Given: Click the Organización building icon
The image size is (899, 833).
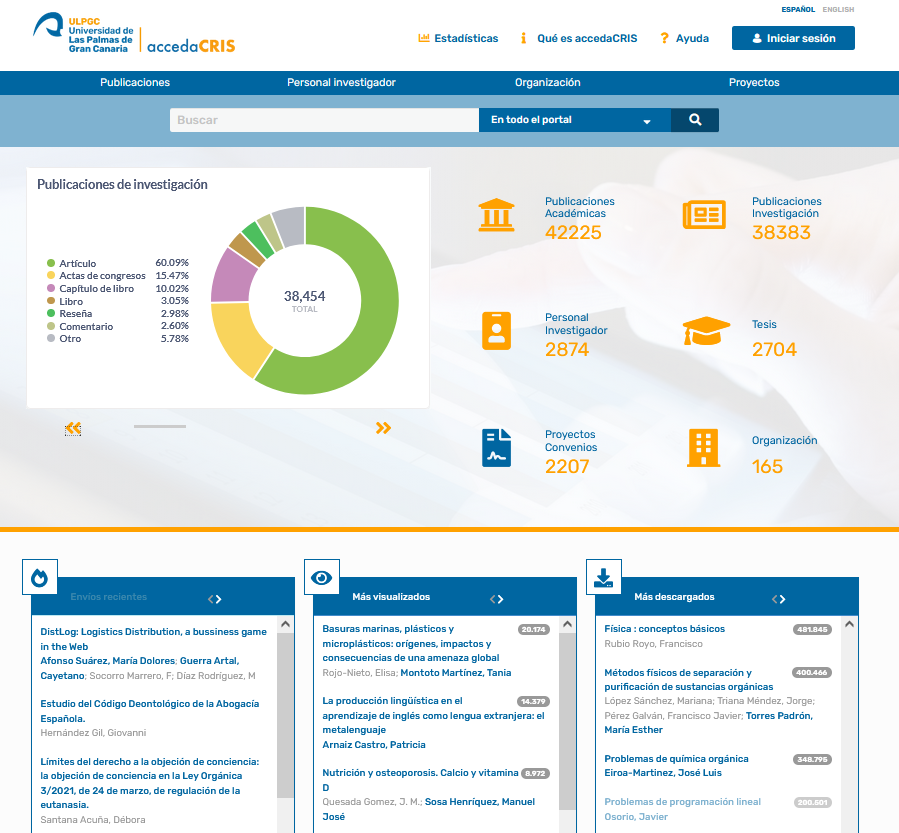Looking at the screenshot, I should (703, 448).
